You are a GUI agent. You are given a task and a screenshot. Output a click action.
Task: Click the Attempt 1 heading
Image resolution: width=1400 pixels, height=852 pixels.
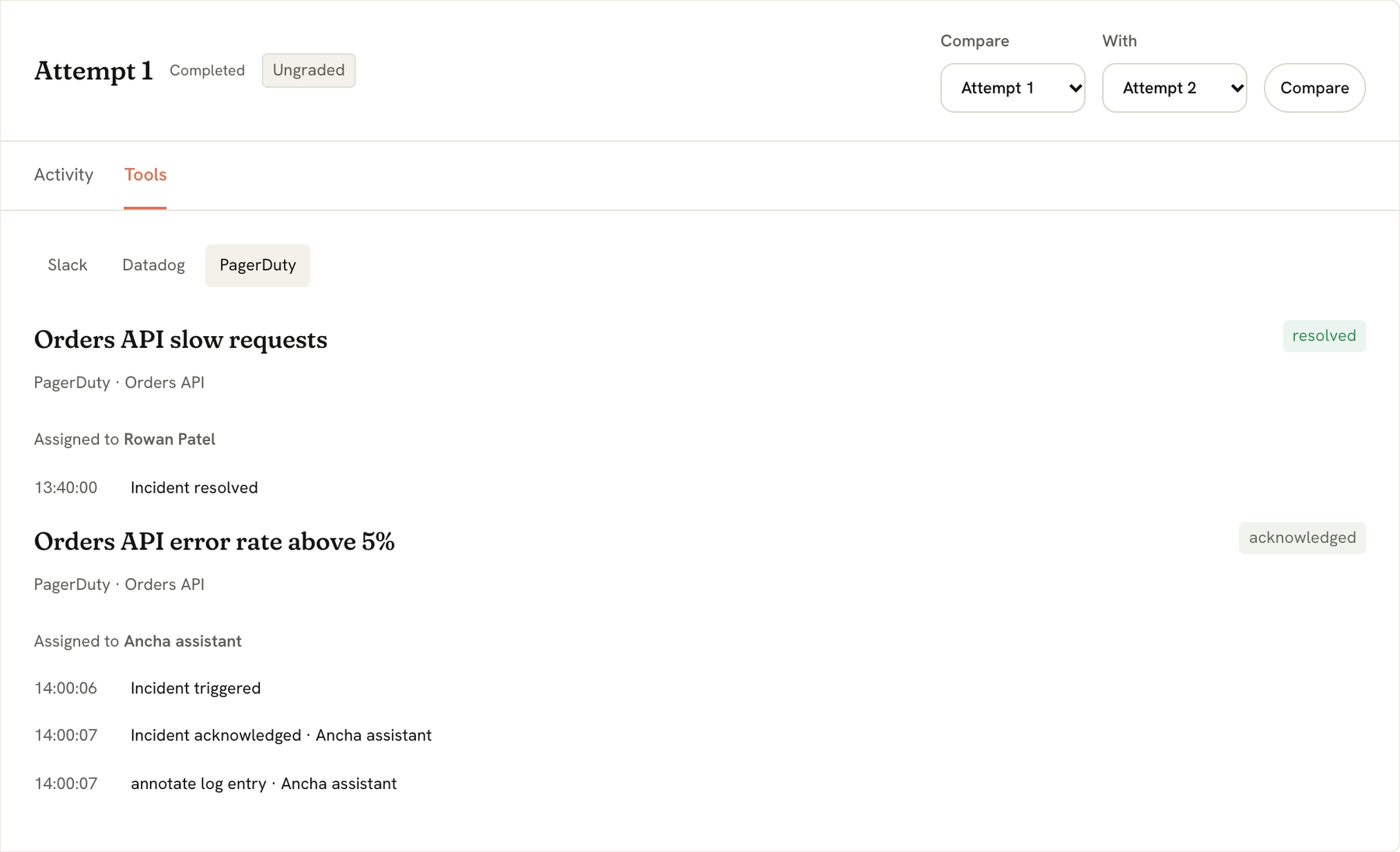[93, 71]
